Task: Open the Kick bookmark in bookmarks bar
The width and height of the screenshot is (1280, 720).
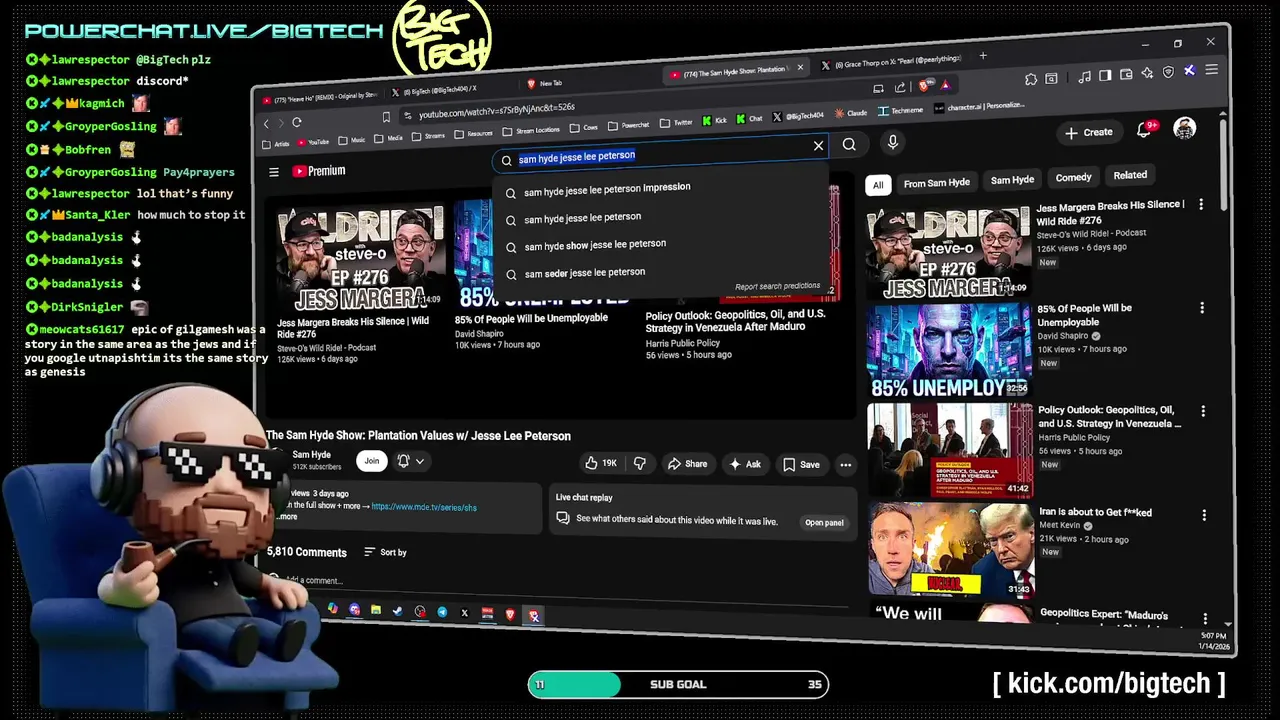Action: (x=714, y=120)
